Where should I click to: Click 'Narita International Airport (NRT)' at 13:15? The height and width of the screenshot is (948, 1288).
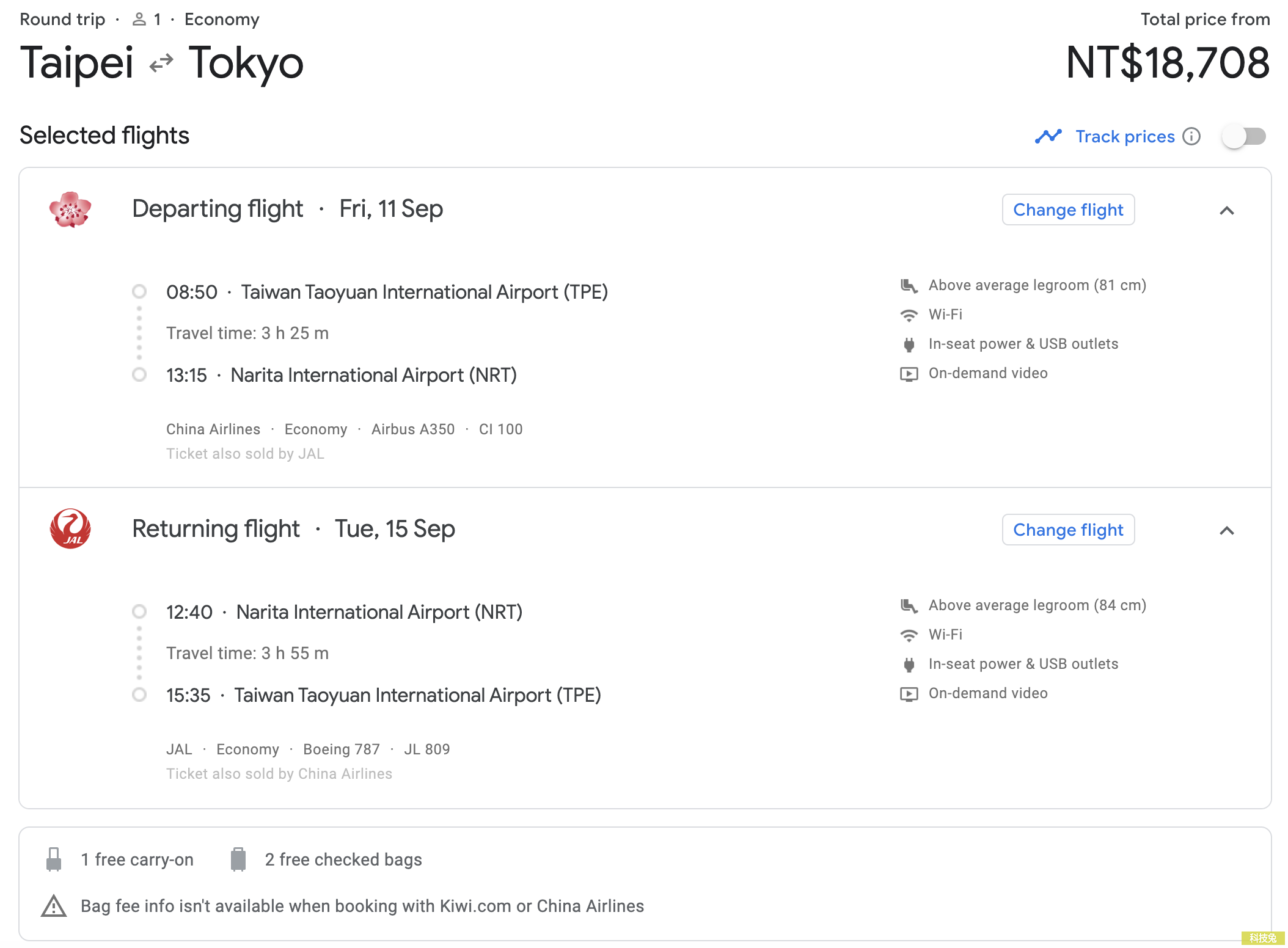pos(373,375)
